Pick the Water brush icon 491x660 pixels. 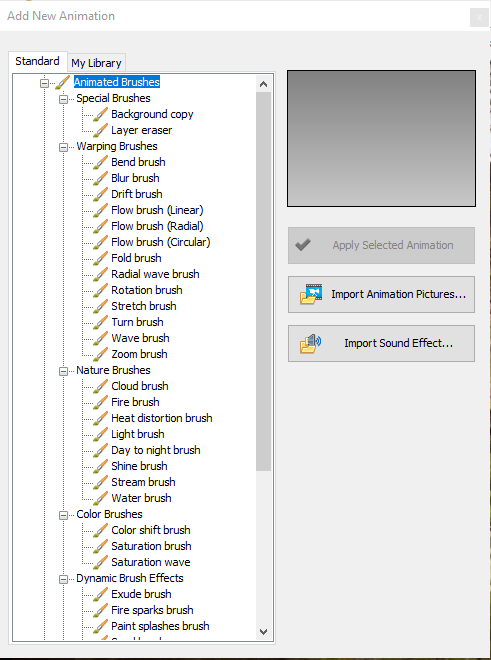click(x=100, y=498)
